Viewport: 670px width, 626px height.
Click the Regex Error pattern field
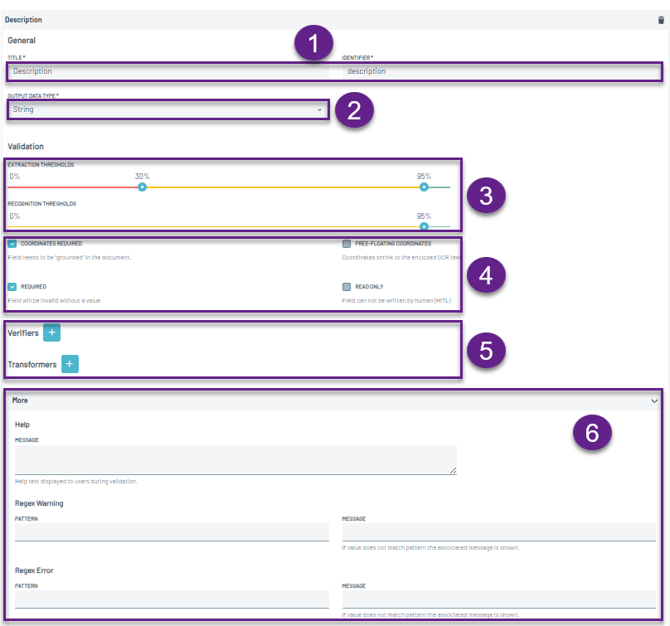coord(171,599)
